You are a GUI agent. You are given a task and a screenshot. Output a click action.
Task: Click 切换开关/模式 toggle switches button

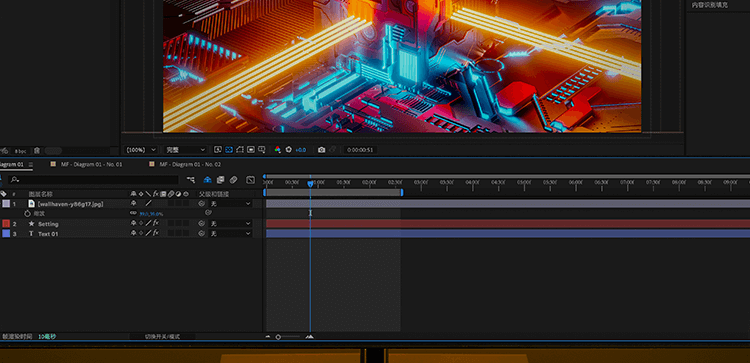coord(162,337)
